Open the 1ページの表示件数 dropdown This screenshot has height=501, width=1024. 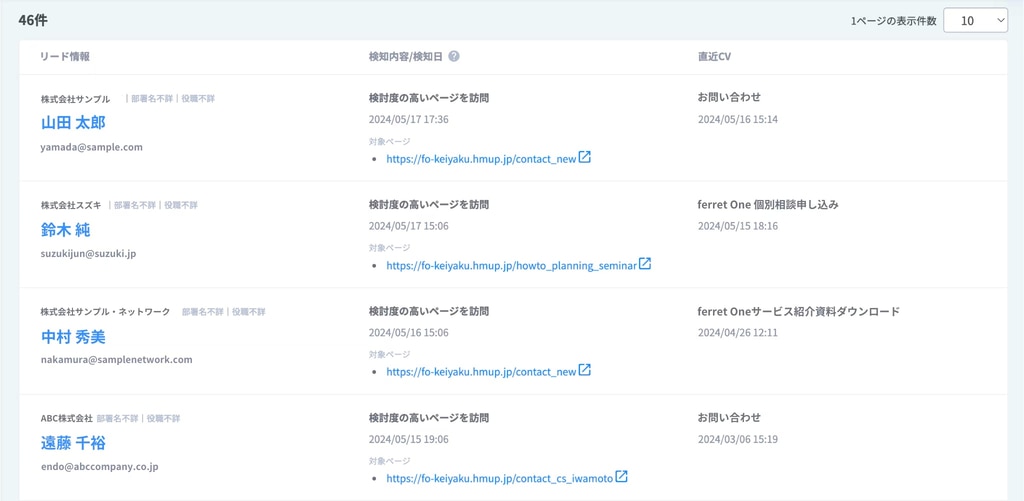(x=975, y=20)
